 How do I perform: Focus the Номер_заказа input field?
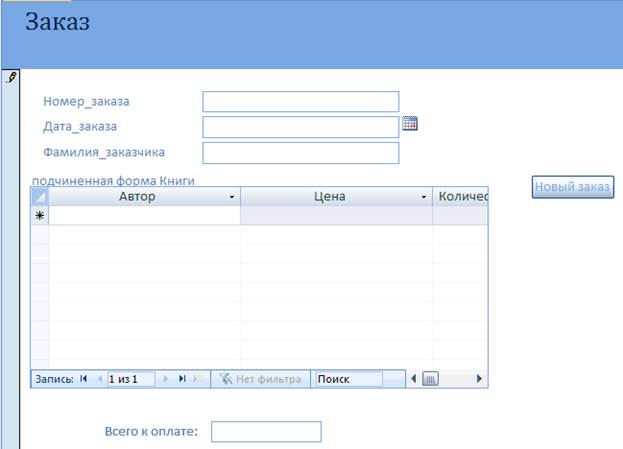point(301,102)
